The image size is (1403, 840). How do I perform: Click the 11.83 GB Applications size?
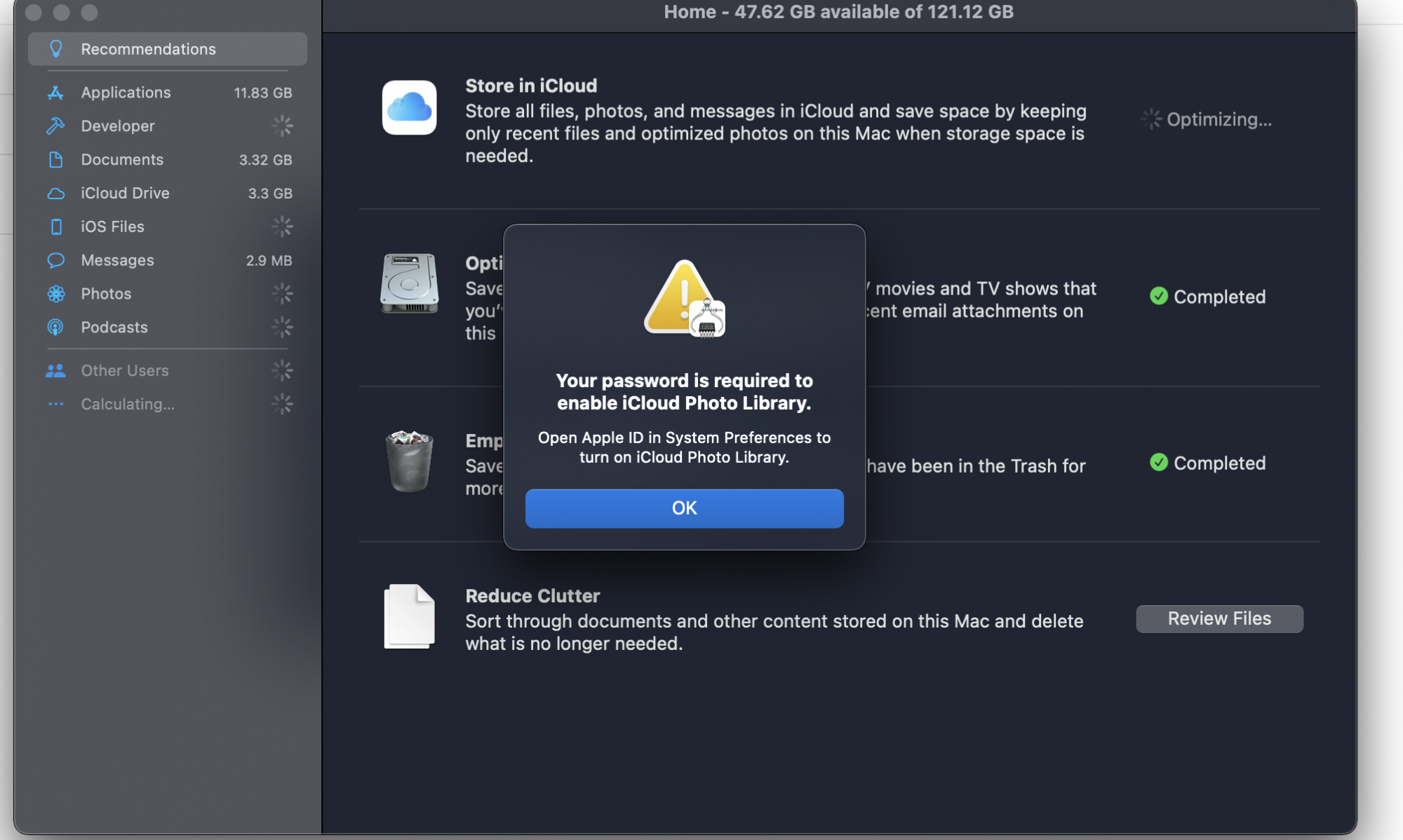(262, 93)
